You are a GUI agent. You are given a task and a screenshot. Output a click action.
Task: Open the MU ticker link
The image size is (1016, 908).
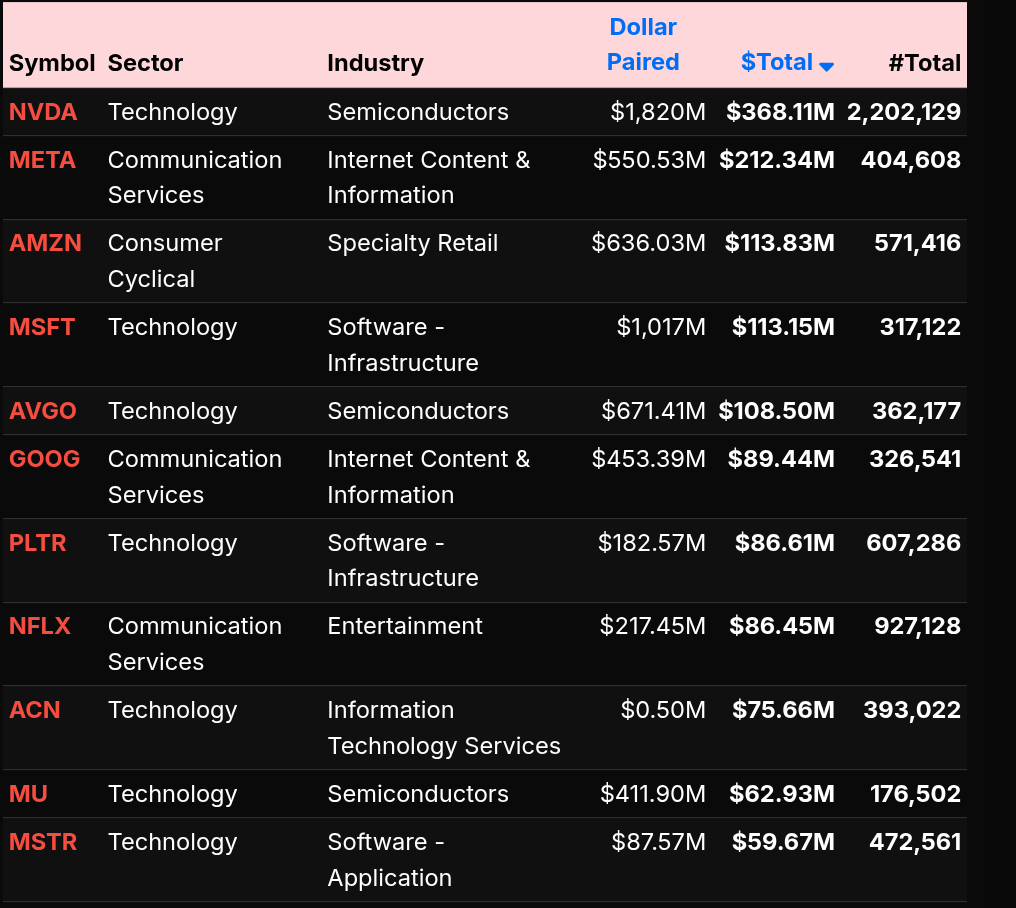point(28,794)
